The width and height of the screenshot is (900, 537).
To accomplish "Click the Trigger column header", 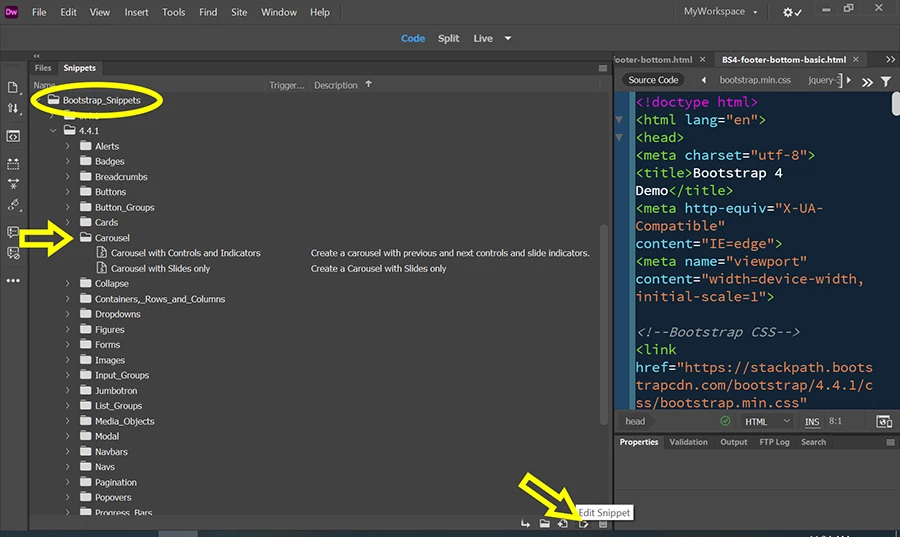I will [x=286, y=85].
